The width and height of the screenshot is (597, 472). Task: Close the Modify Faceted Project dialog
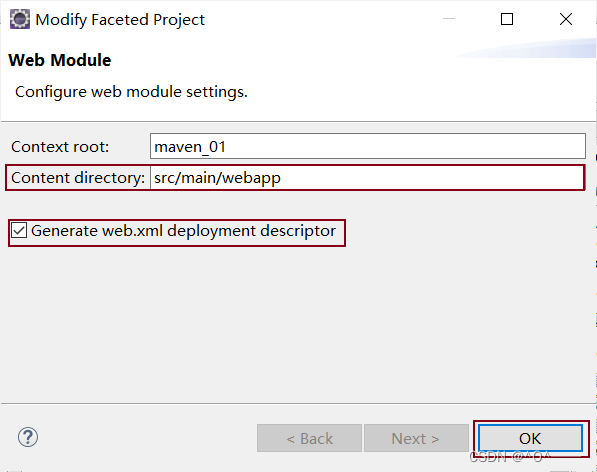pos(566,19)
